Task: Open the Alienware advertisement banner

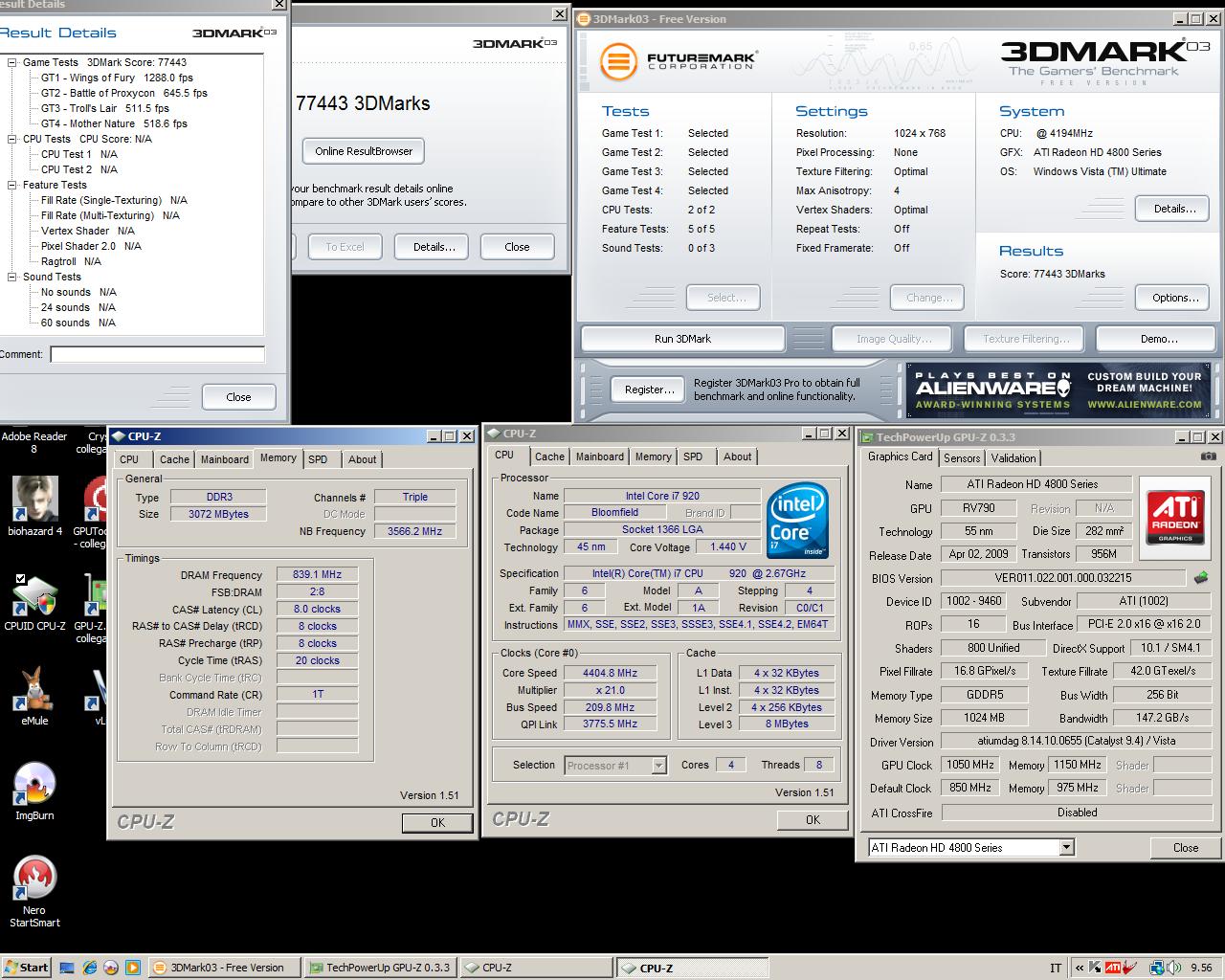Action: click(1058, 390)
